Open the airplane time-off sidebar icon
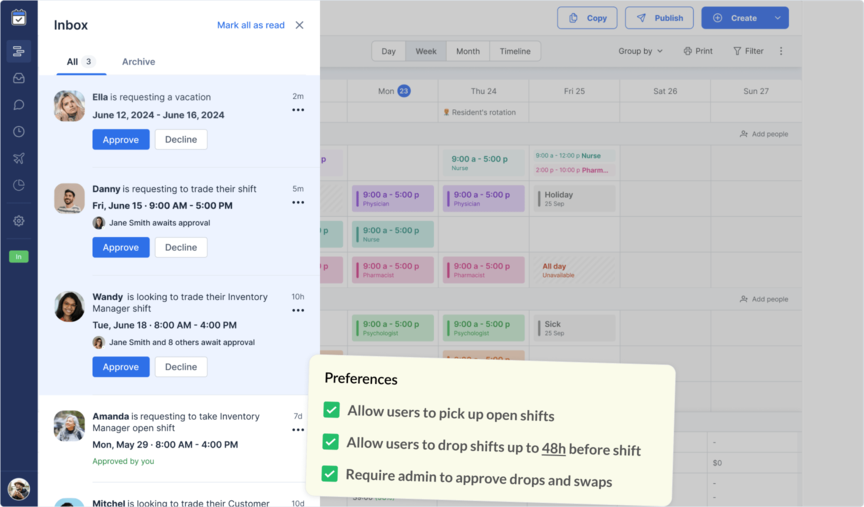This screenshot has height=507, width=864. [x=18, y=158]
